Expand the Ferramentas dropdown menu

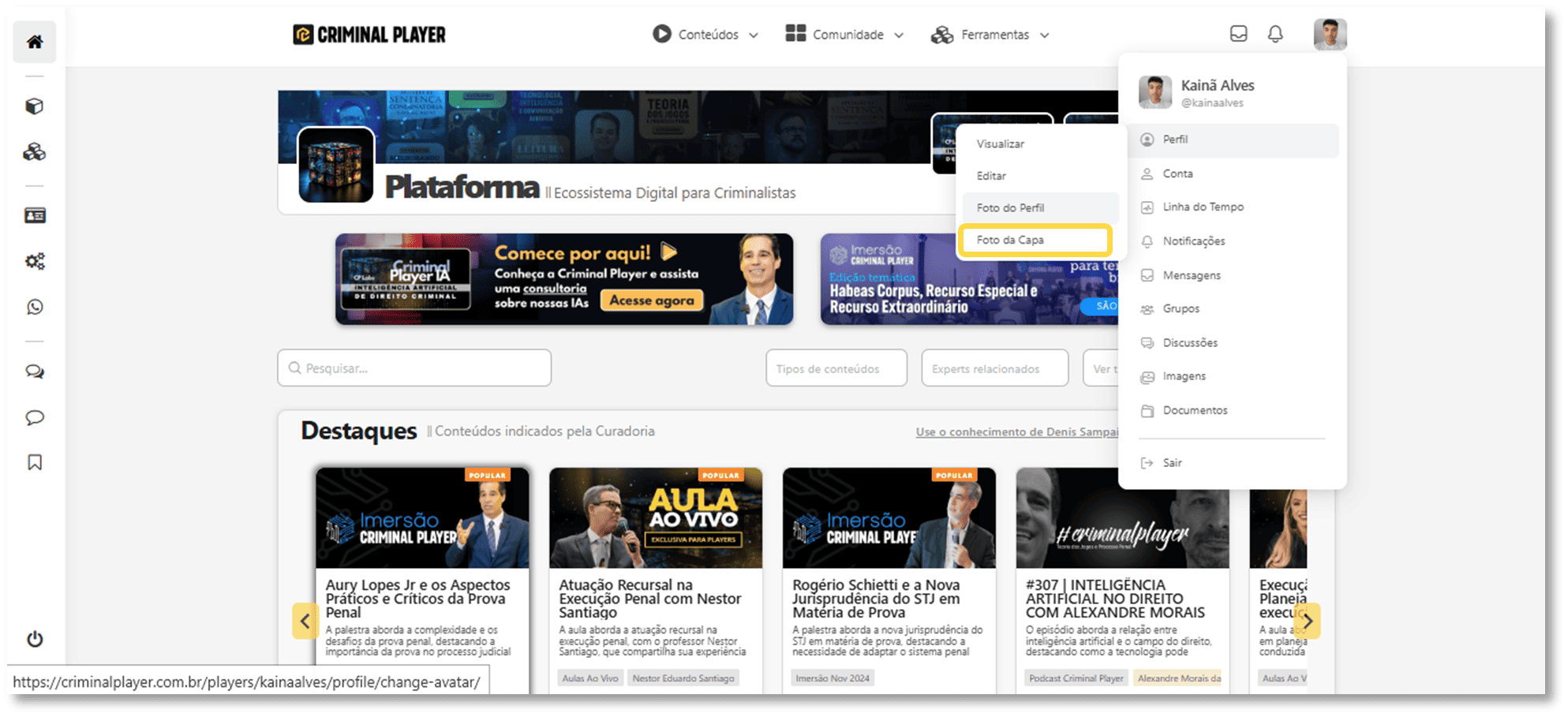point(990,35)
